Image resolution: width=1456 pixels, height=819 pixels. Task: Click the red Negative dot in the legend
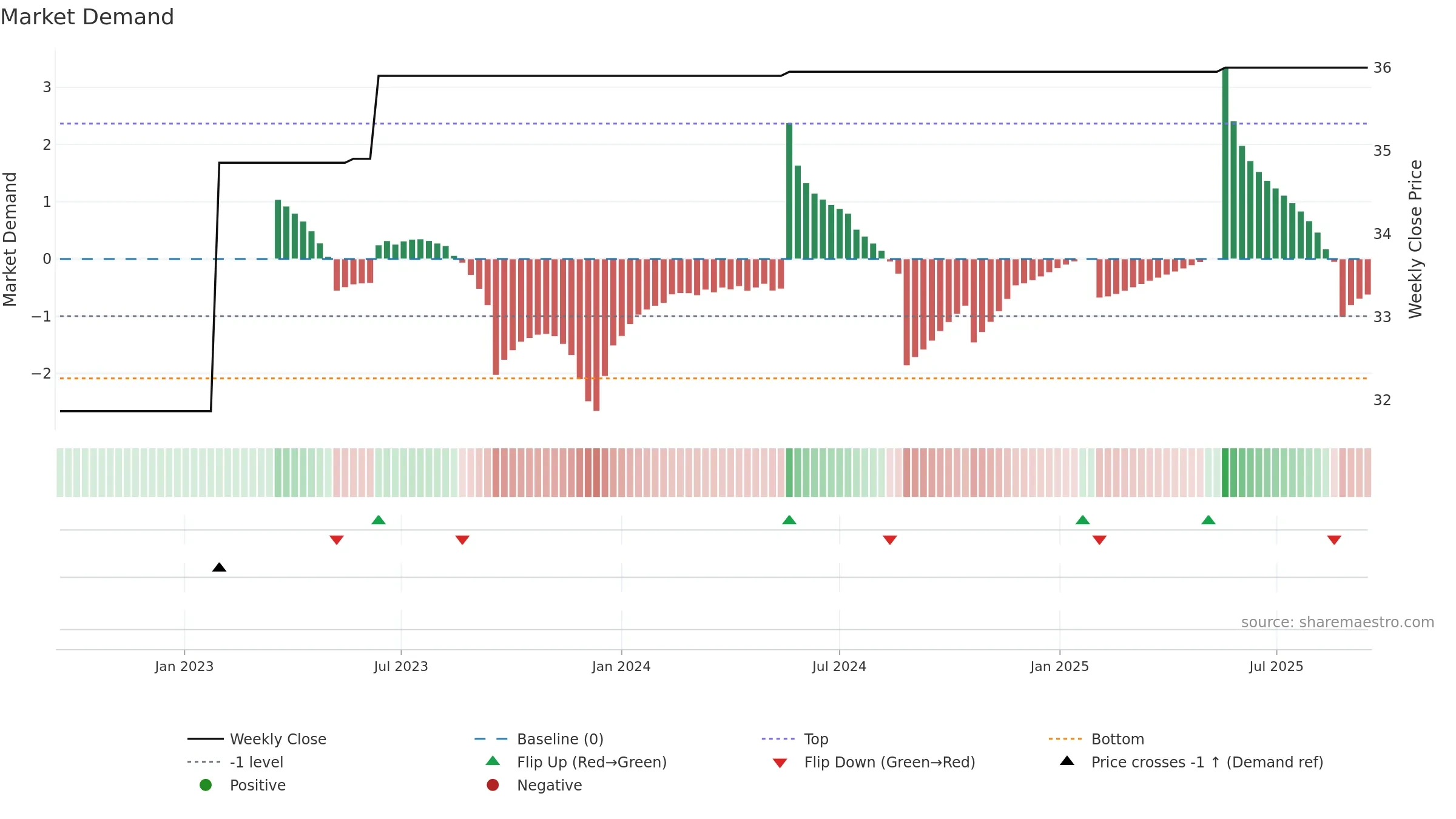click(493, 785)
